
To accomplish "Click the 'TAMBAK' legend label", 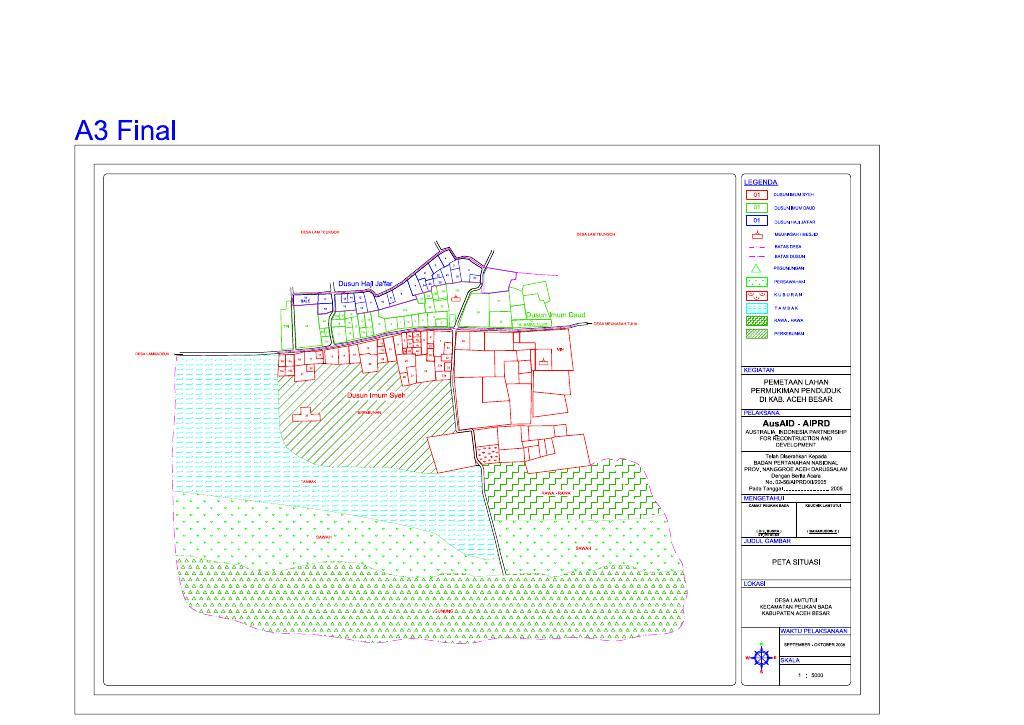I will coord(786,308).
